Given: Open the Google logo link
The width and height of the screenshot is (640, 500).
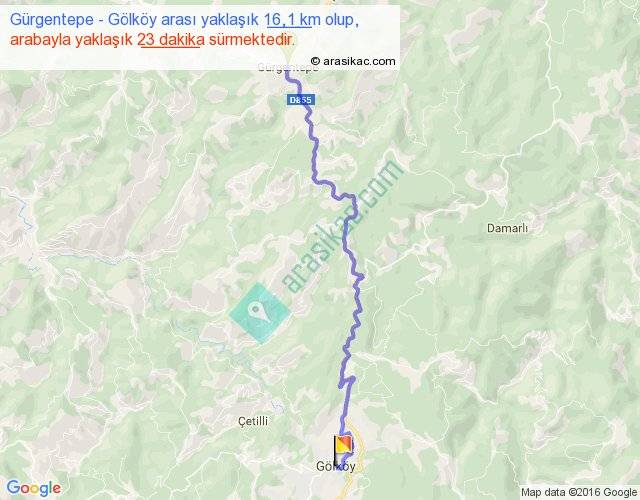Looking at the screenshot, I should click(33, 488).
